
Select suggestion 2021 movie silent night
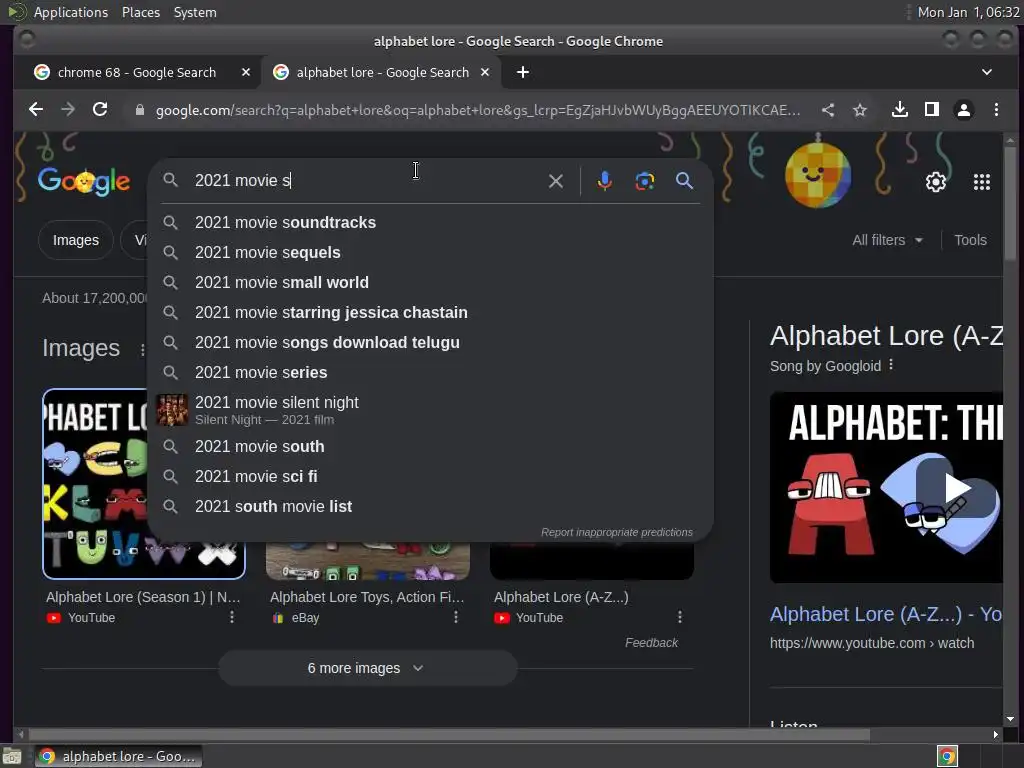(x=431, y=410)
